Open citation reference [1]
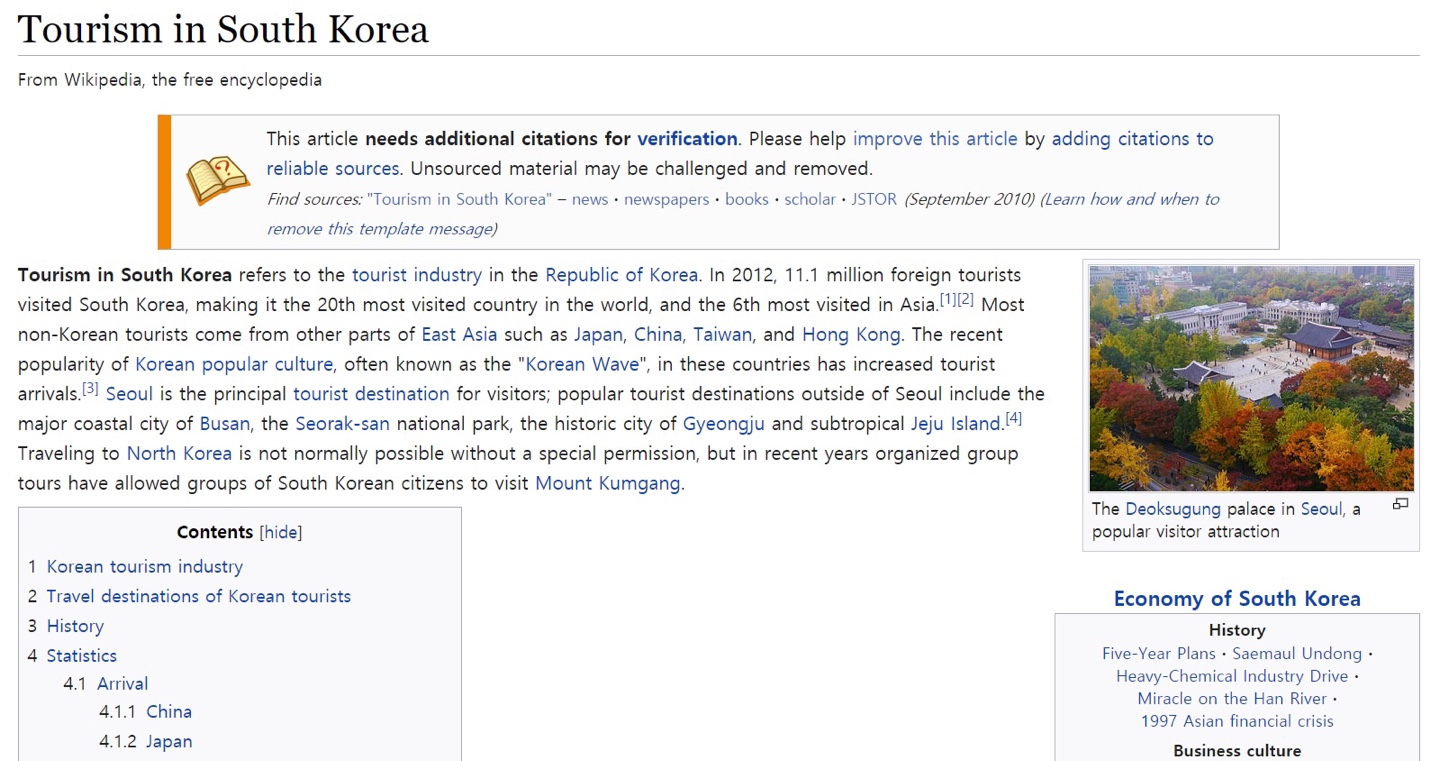Image resolution: width=1440 pixels, height=761 pixels. 948,299
